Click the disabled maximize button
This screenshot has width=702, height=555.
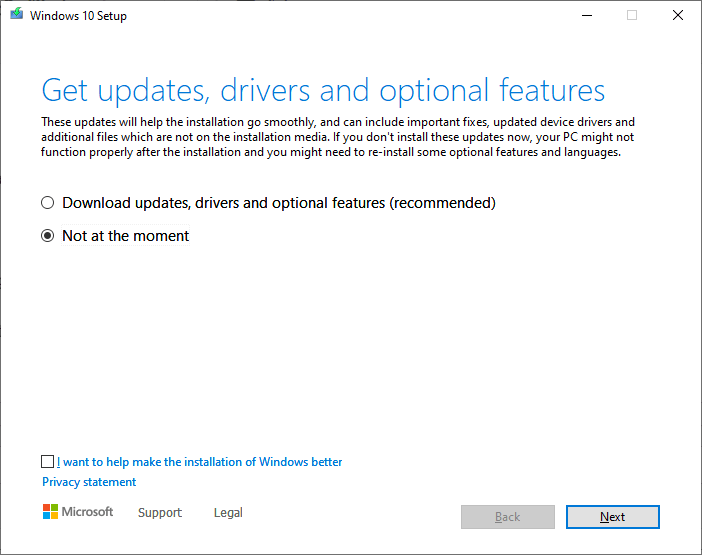click(x=632, y=15)
